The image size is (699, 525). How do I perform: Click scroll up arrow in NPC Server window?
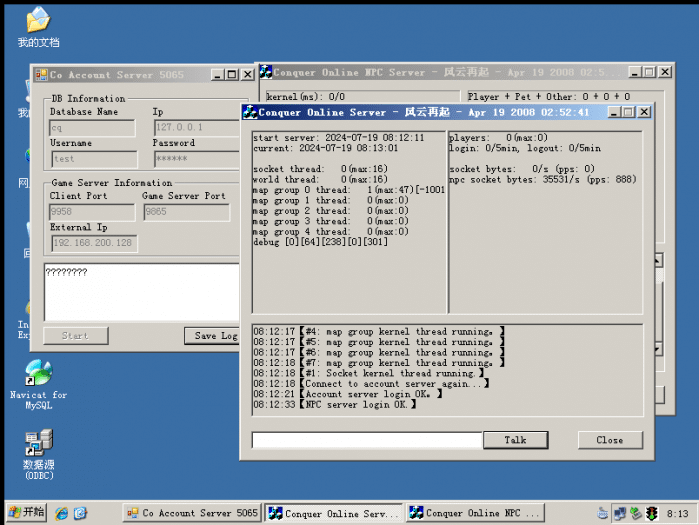(657, 261)
